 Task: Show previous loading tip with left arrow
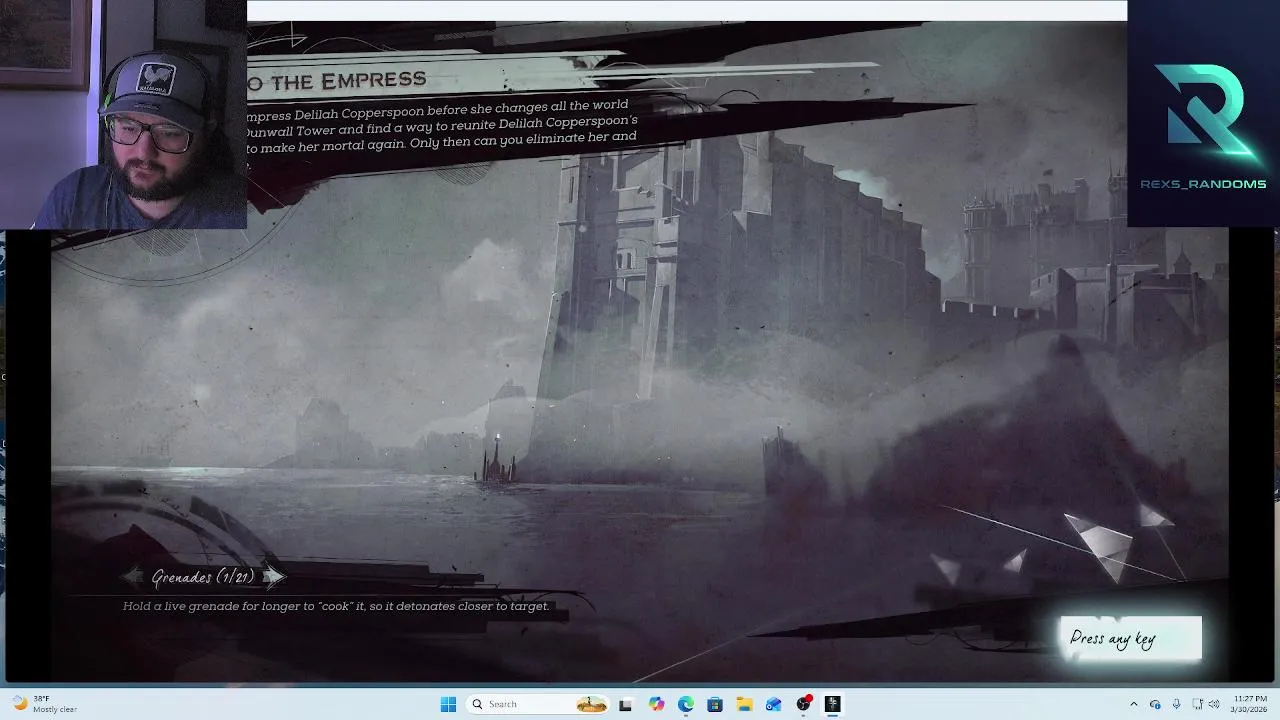pos(134,576)
